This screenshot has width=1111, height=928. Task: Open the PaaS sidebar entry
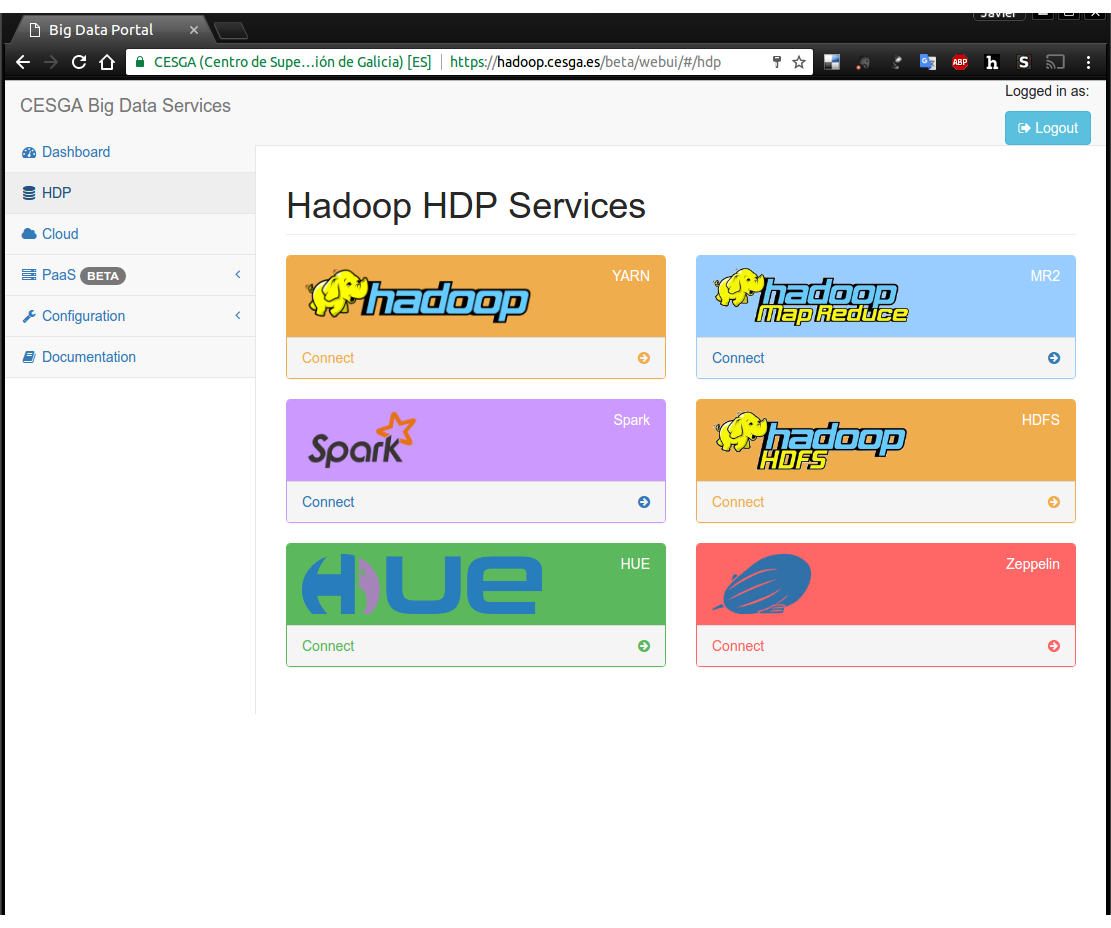point(130,276)
